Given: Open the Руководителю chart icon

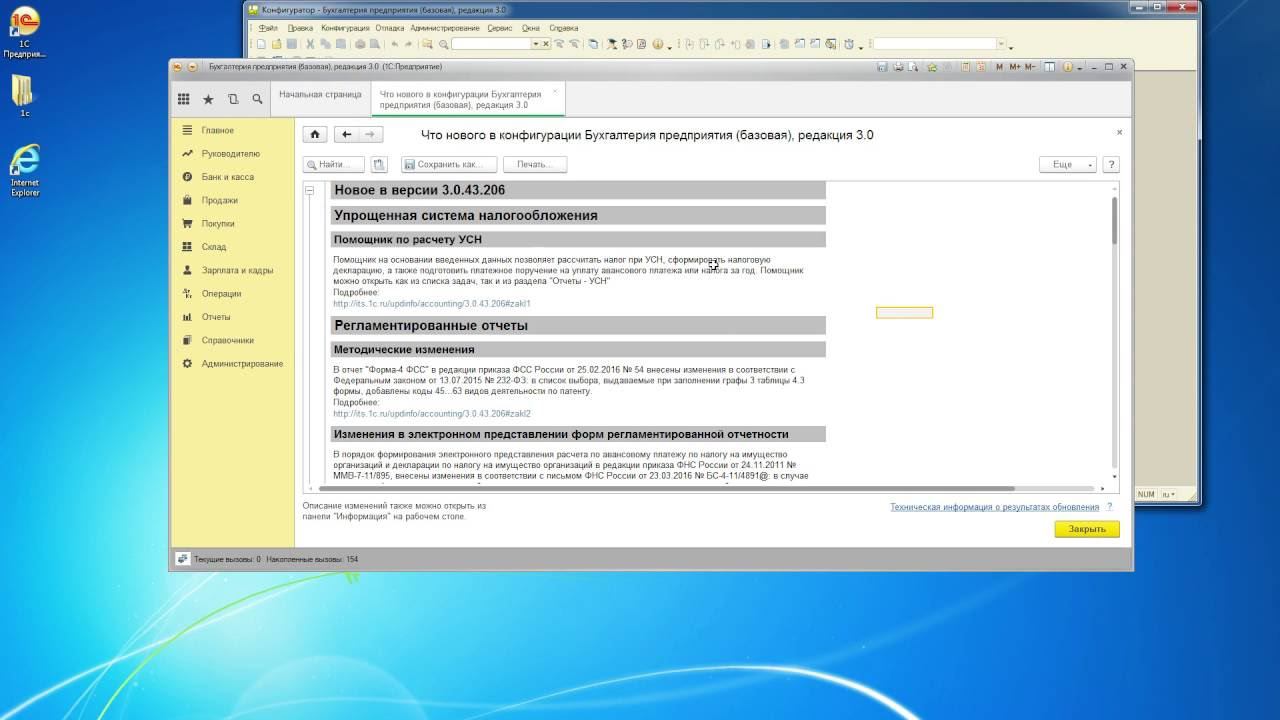Looking at the screenshot, I should 187,154.
